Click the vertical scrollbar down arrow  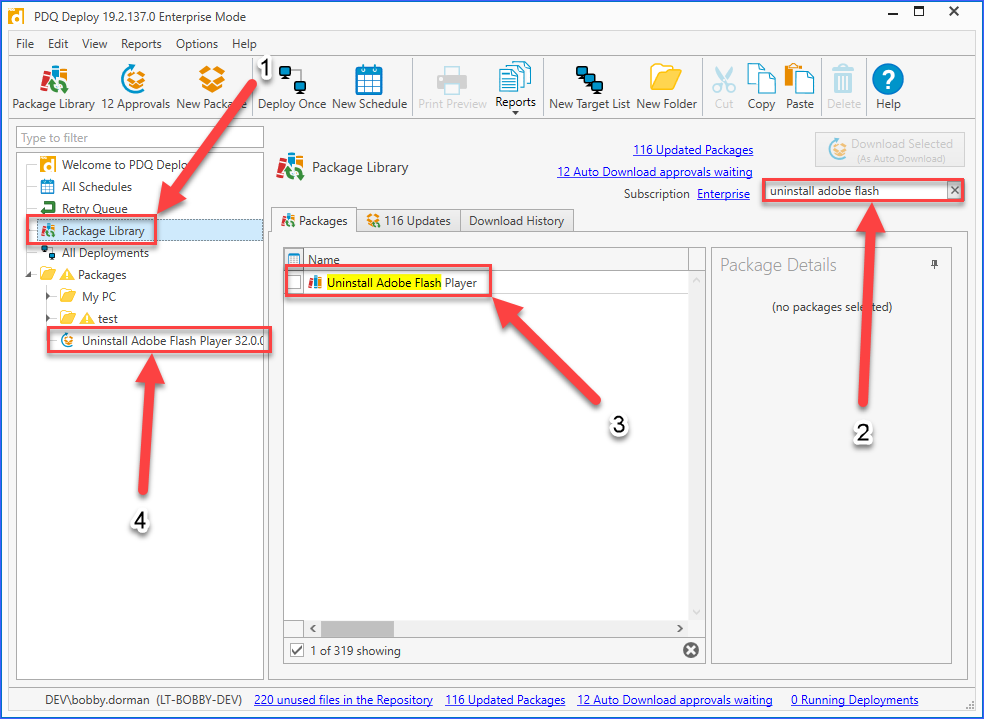pos(697,612)
